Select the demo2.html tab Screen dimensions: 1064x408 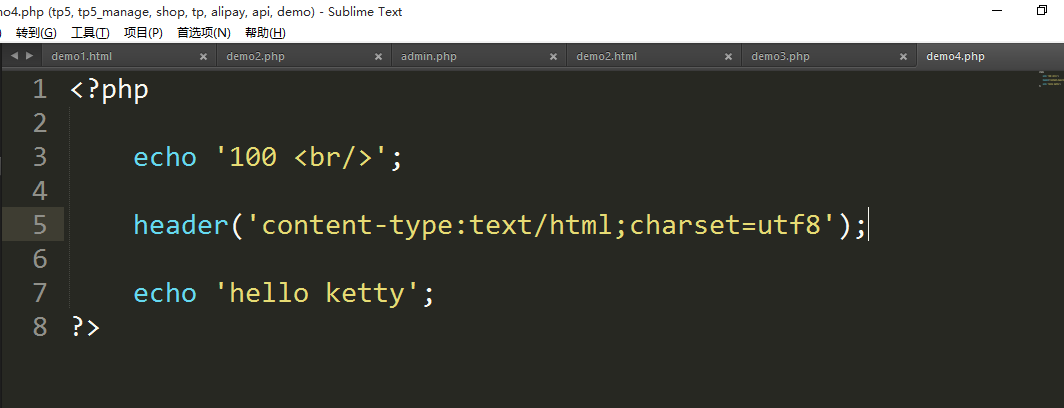(606, 57)
